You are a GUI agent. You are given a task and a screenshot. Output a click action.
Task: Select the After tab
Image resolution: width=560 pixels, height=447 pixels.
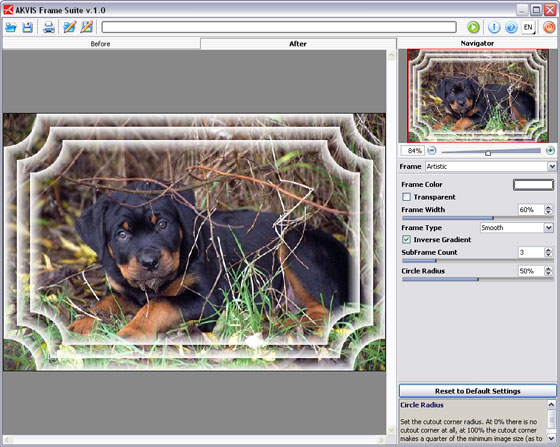[298, 44]
